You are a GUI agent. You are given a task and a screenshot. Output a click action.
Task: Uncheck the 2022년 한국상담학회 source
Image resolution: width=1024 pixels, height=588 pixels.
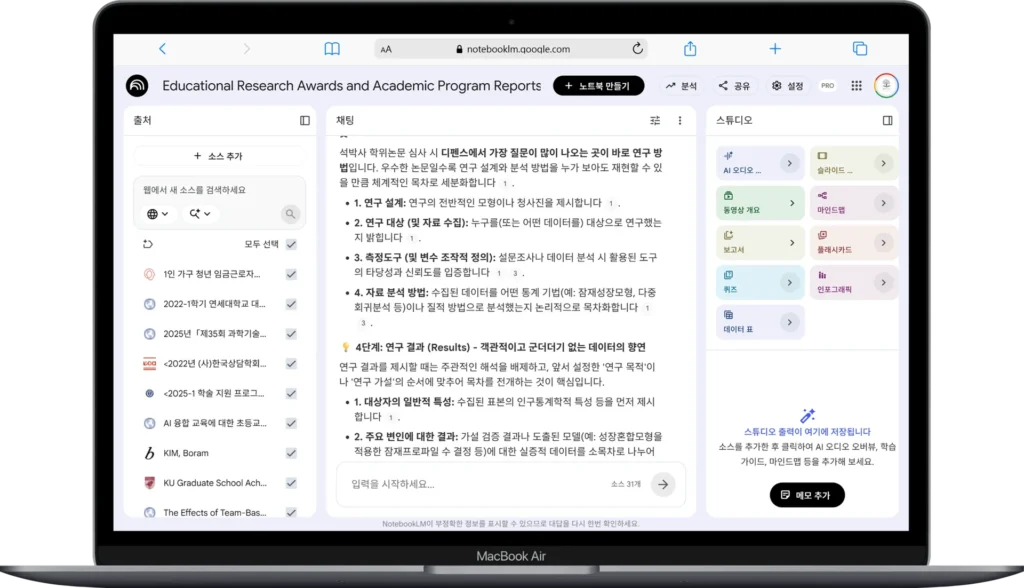click(291, 363)
